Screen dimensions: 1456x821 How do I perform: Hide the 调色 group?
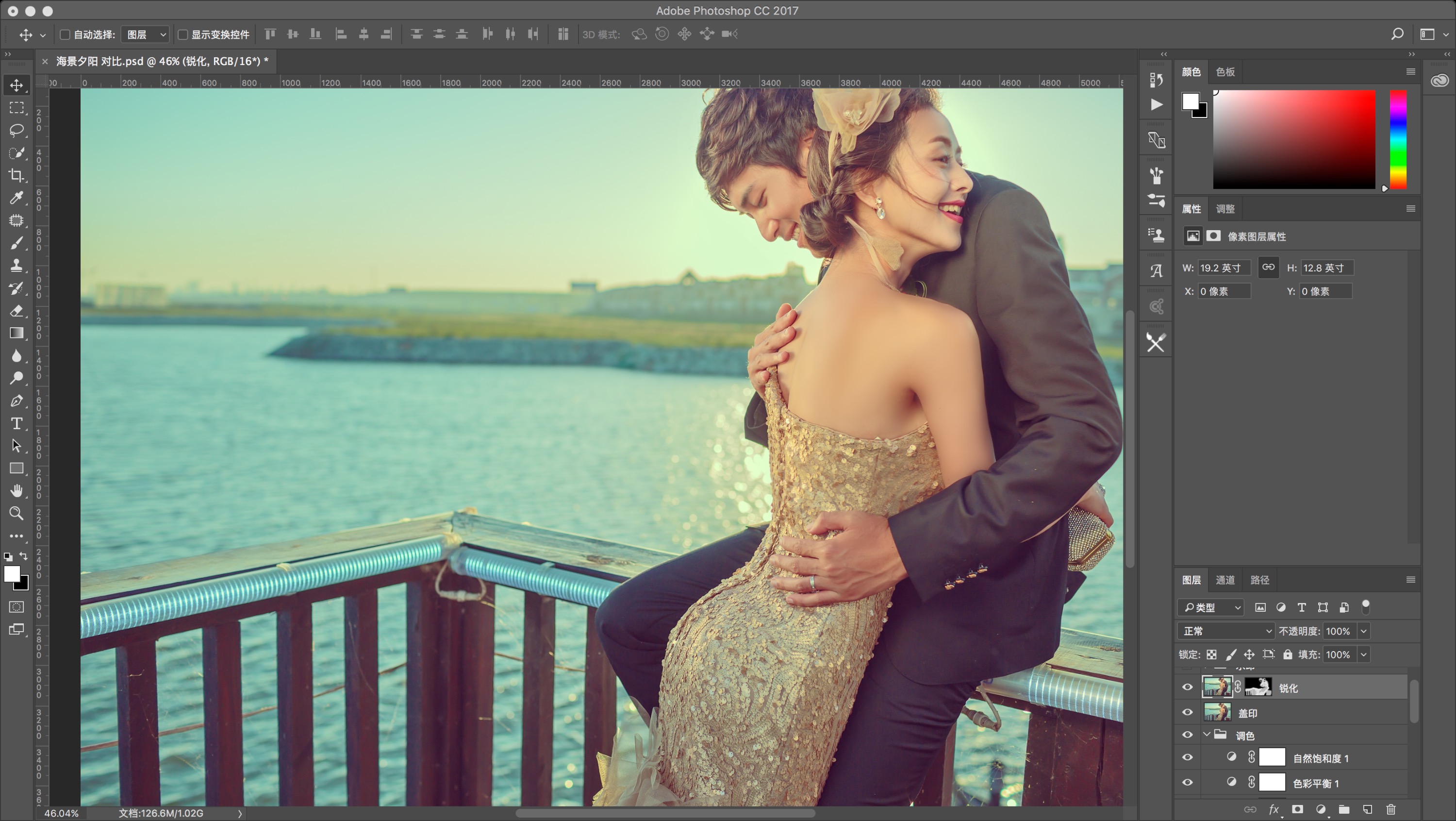point(1187,735)
